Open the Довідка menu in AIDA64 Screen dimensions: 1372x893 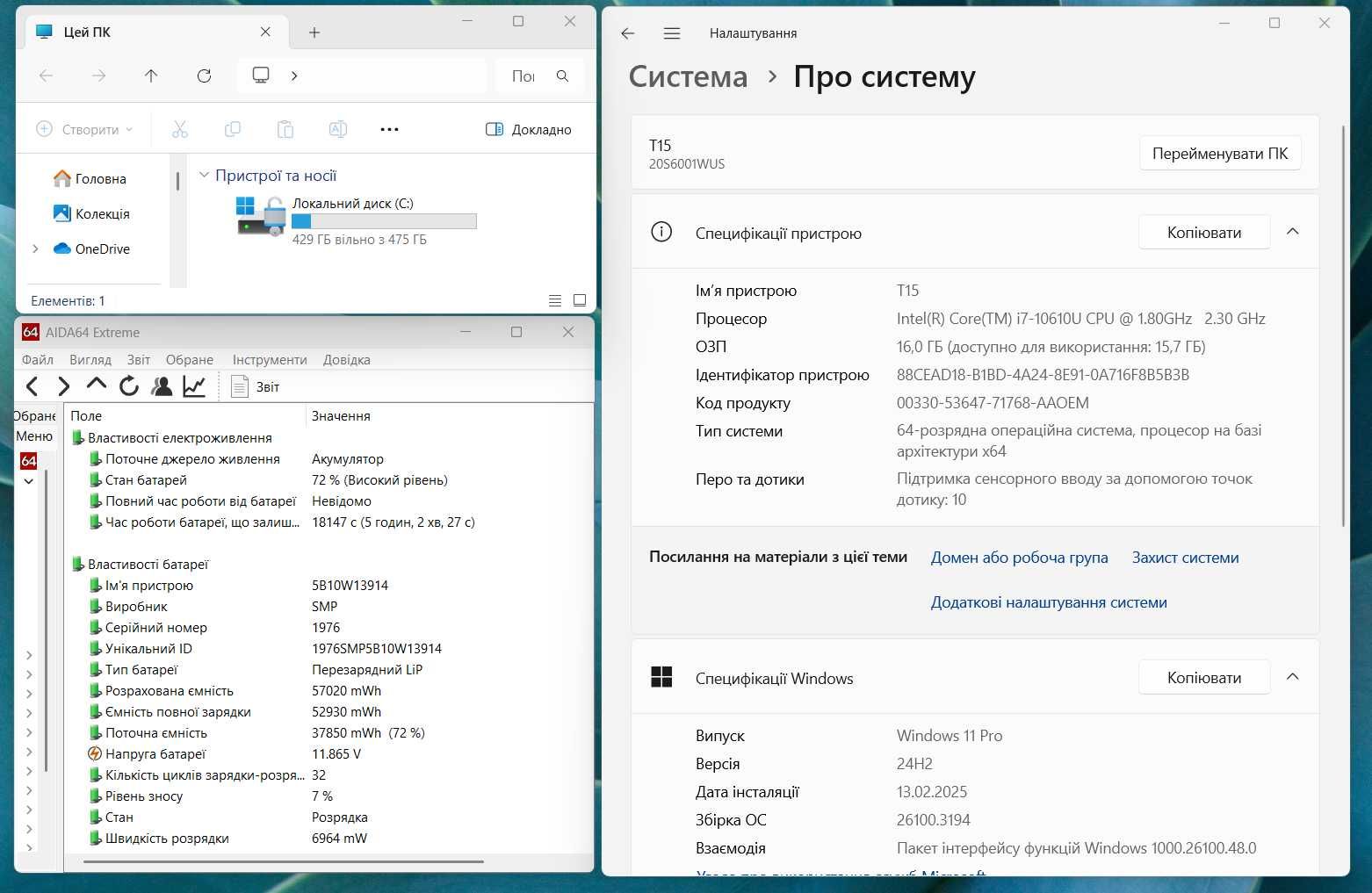[x=347, y=359]
